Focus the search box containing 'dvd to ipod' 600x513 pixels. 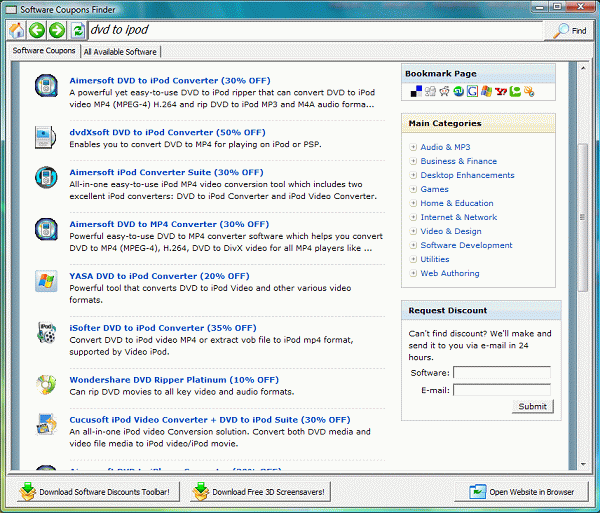point(316,30)
